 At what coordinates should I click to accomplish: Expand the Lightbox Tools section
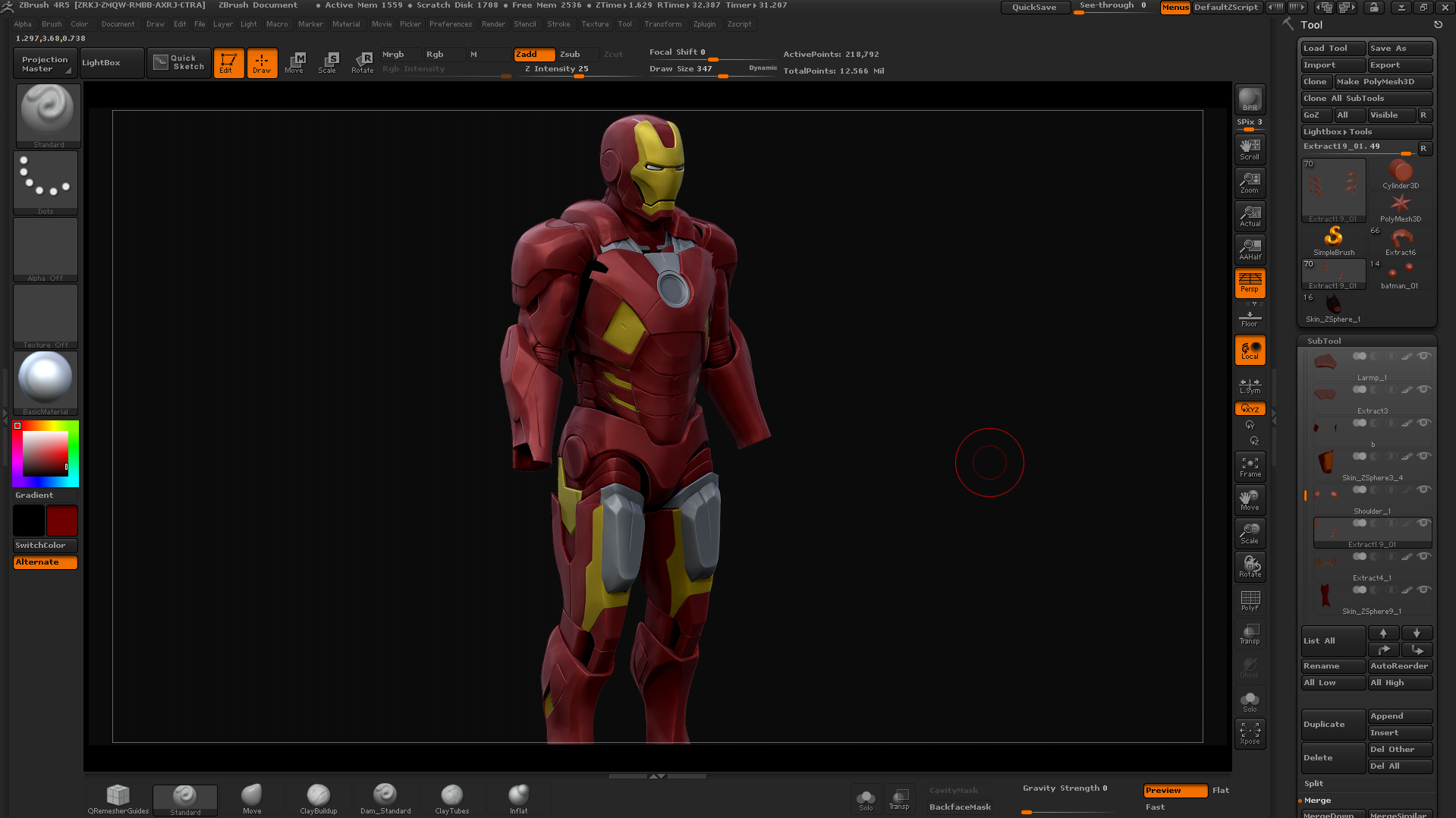click(x=1366, y=132)
